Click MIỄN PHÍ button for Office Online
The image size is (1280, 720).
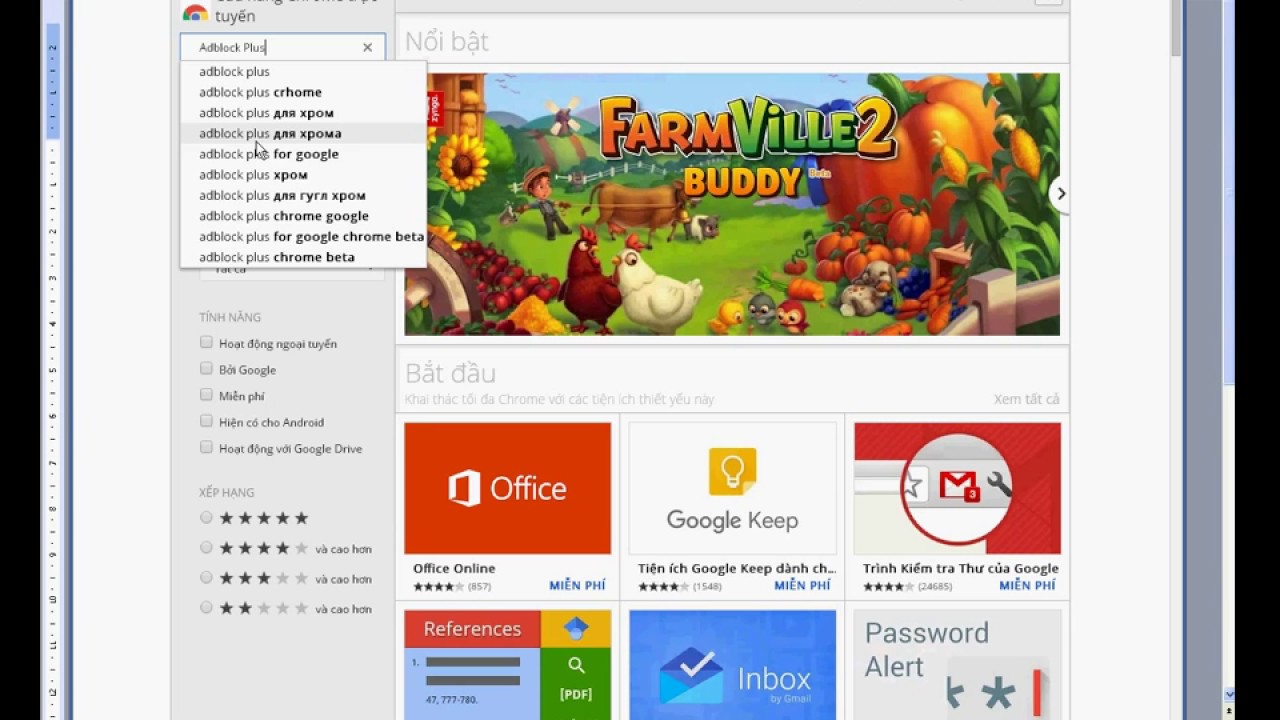pos(577,586)
